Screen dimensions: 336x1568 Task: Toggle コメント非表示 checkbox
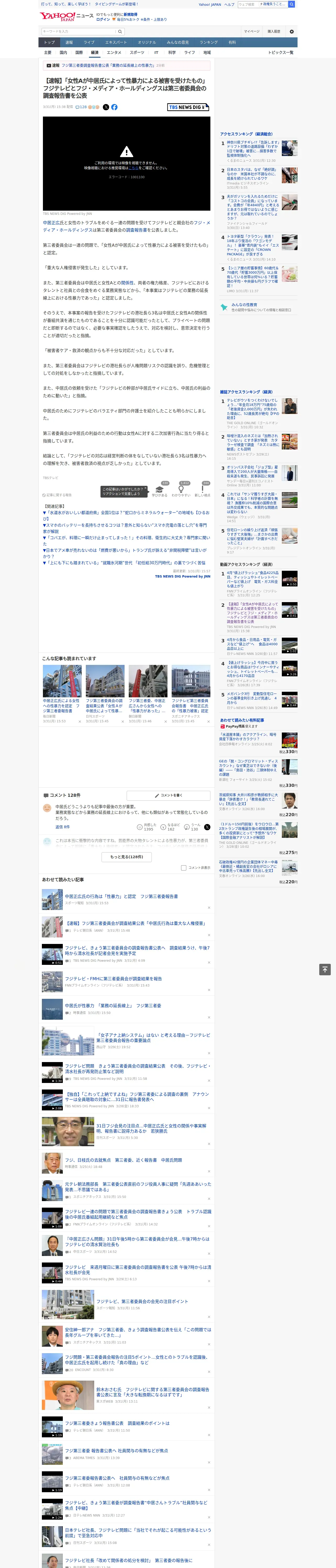tap(183, 868)
